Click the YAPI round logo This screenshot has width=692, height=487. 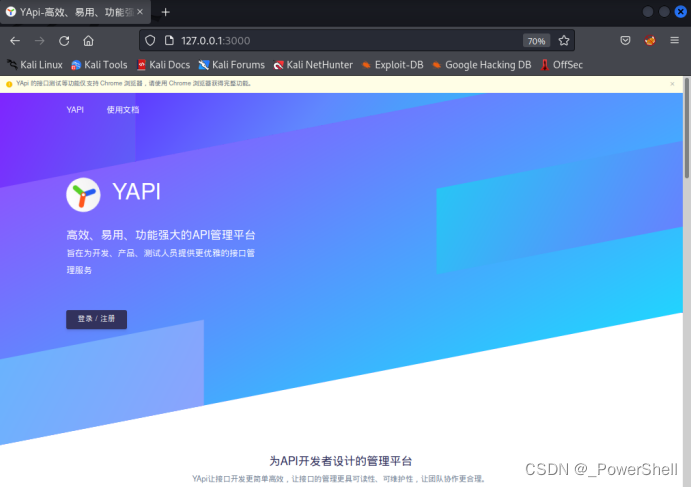(83, 195)
